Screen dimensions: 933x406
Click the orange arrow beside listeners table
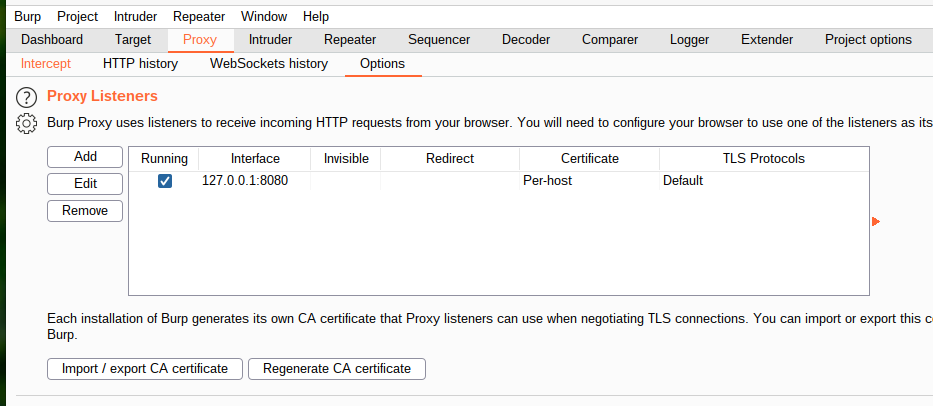876,221
